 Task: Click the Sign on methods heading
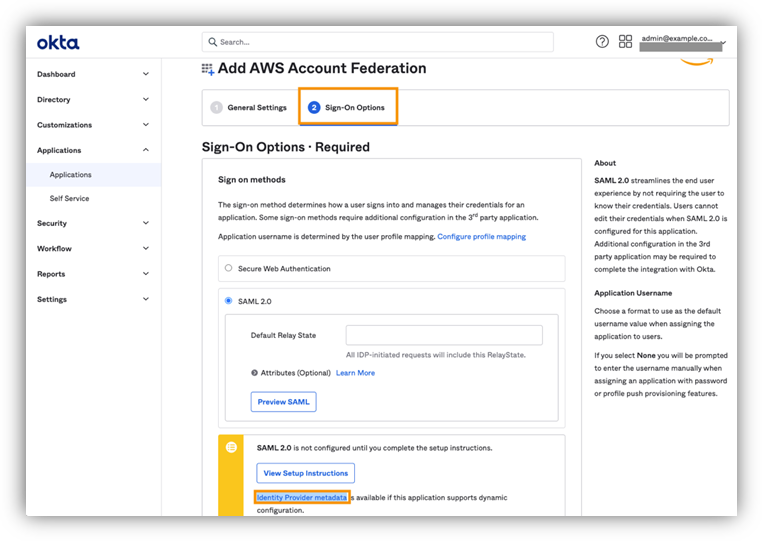(x=252, y=179)
